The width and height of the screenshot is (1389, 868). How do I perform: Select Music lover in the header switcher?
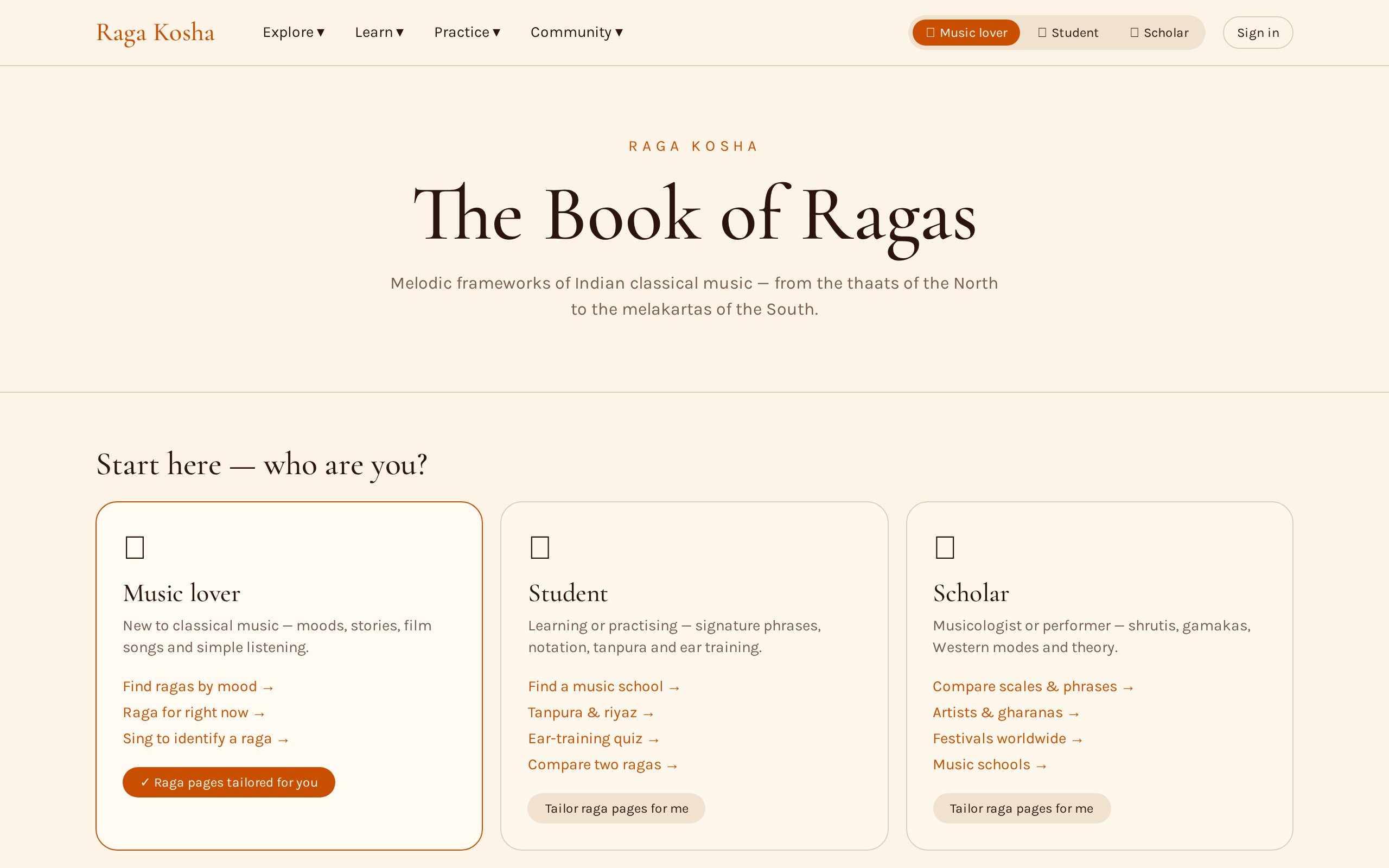tap(966, 33)
